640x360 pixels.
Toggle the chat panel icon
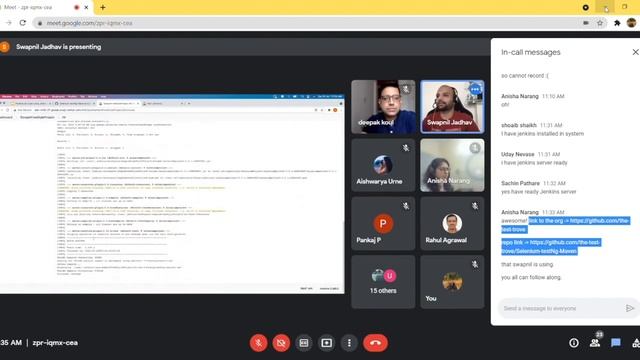[x=616, y=343]
